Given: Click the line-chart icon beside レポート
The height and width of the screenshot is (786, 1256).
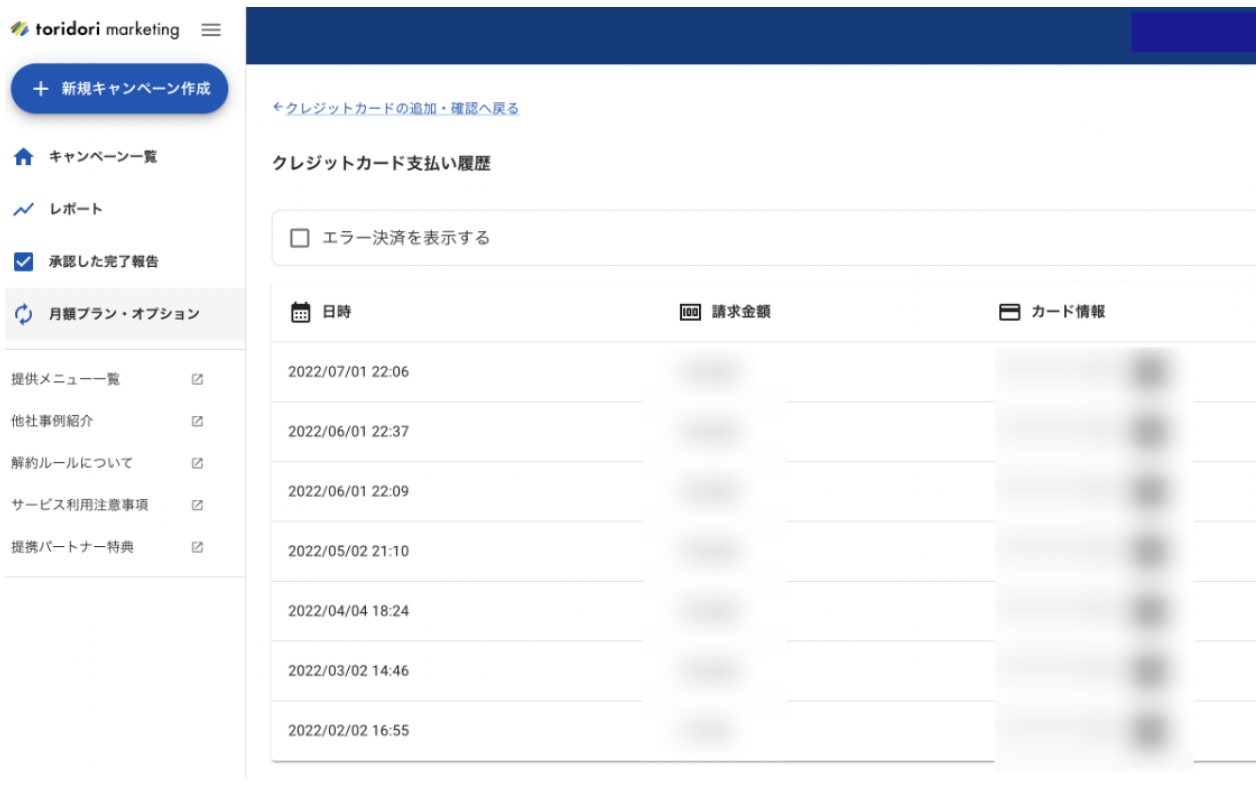Looking at the screenshot, I should [x=23, y=209].
